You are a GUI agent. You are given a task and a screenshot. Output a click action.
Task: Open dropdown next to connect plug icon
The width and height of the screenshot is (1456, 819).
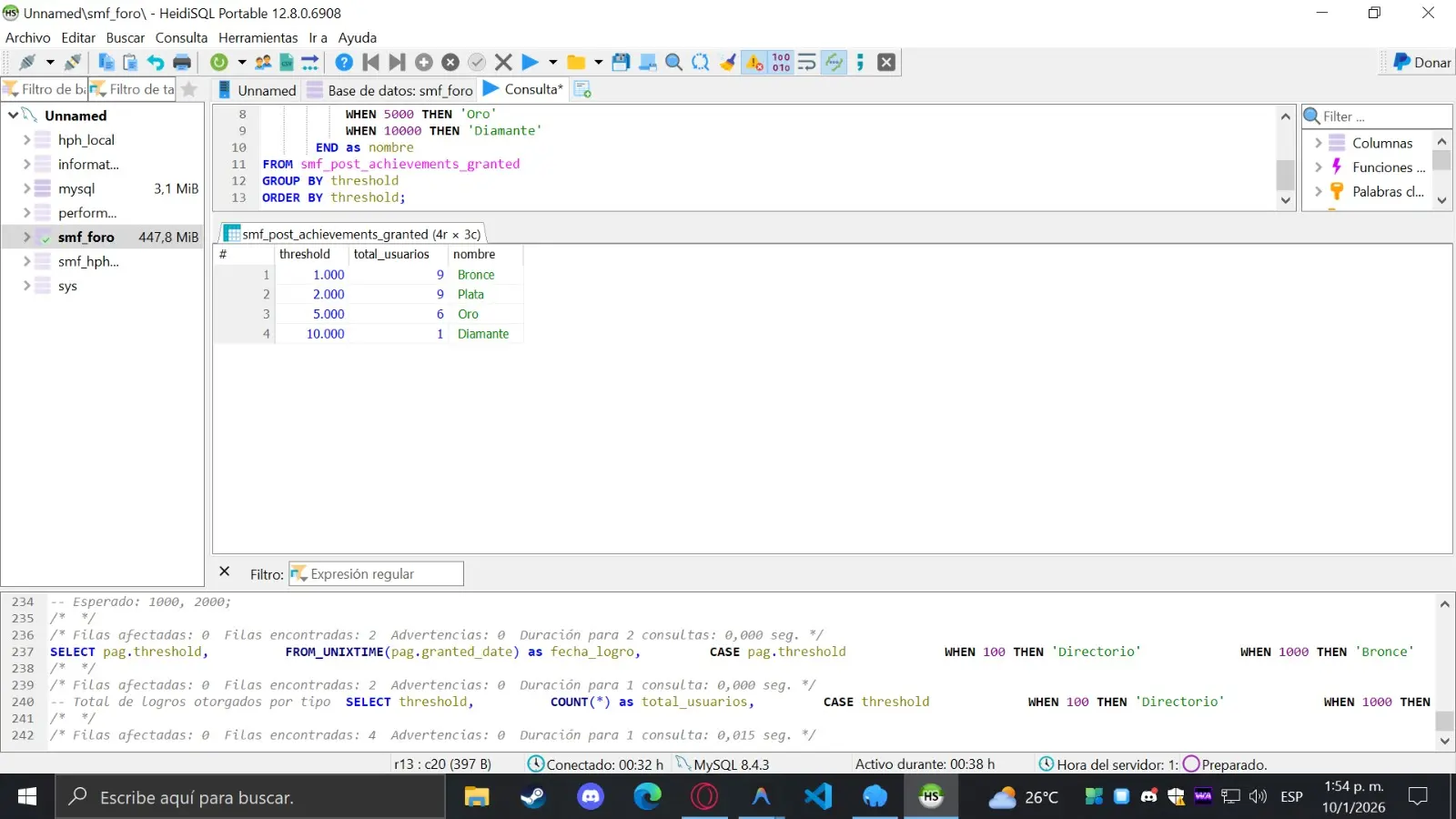(49, 62)
